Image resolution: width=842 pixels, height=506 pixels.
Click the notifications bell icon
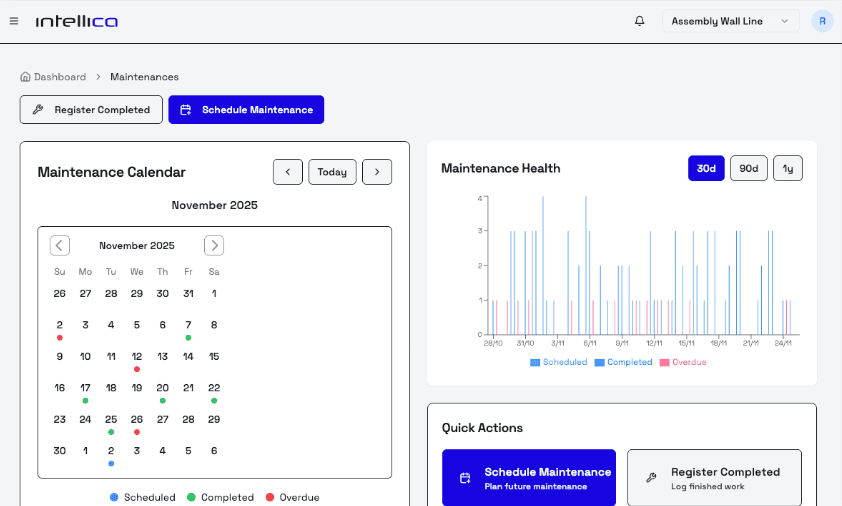tap(640, 21)
